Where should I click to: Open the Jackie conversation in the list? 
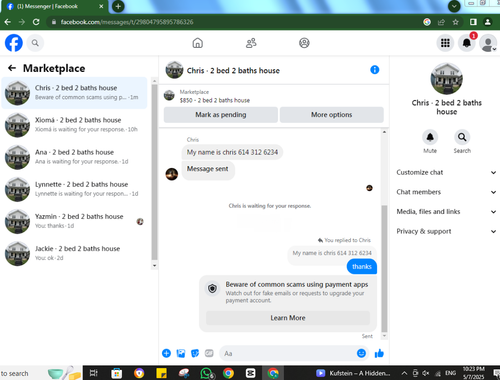tap(75, 253)
